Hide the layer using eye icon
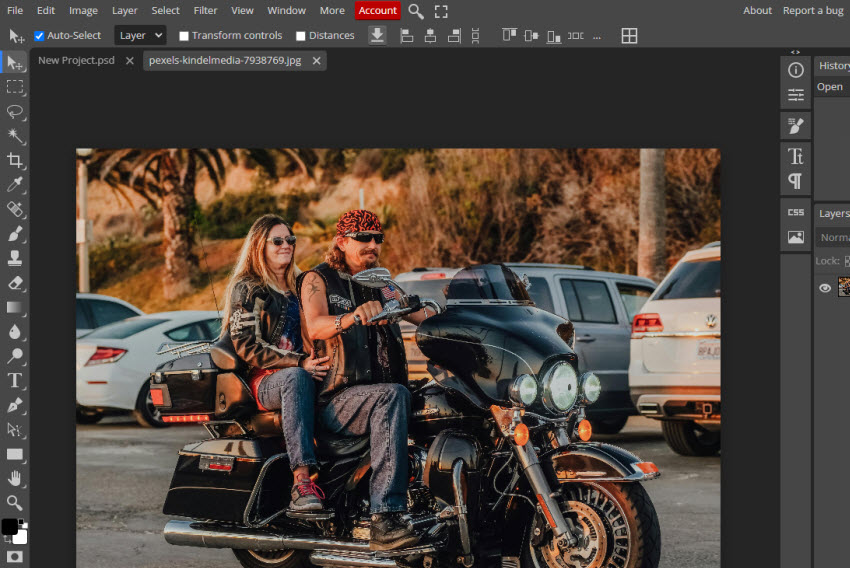This screenshot has height=568, width=850. 825,288
